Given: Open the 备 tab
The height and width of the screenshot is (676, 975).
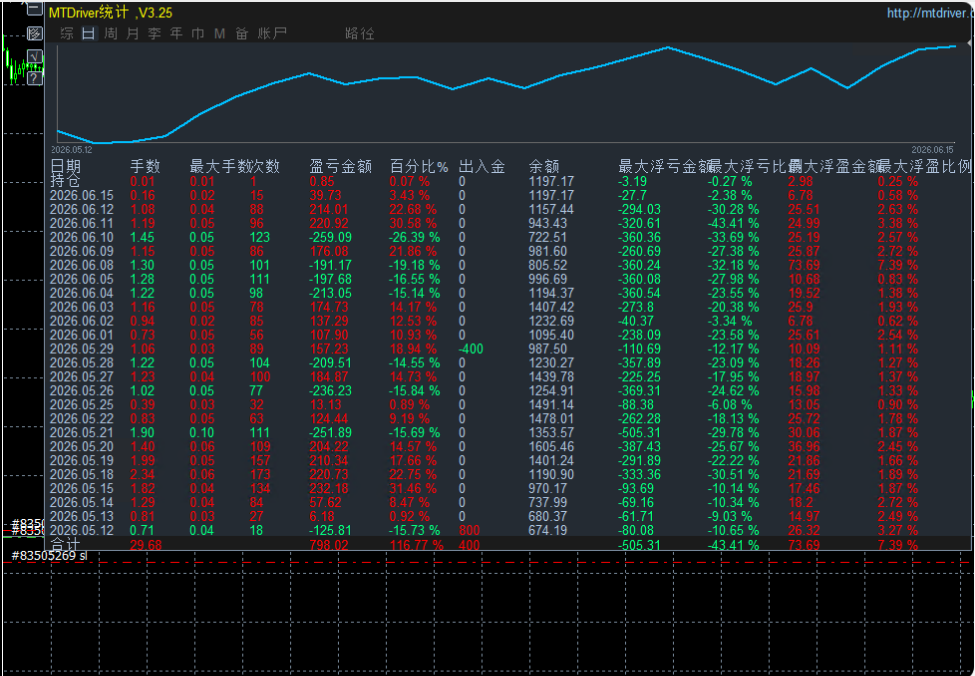Looking at the screenshot, I should (242, 34).
